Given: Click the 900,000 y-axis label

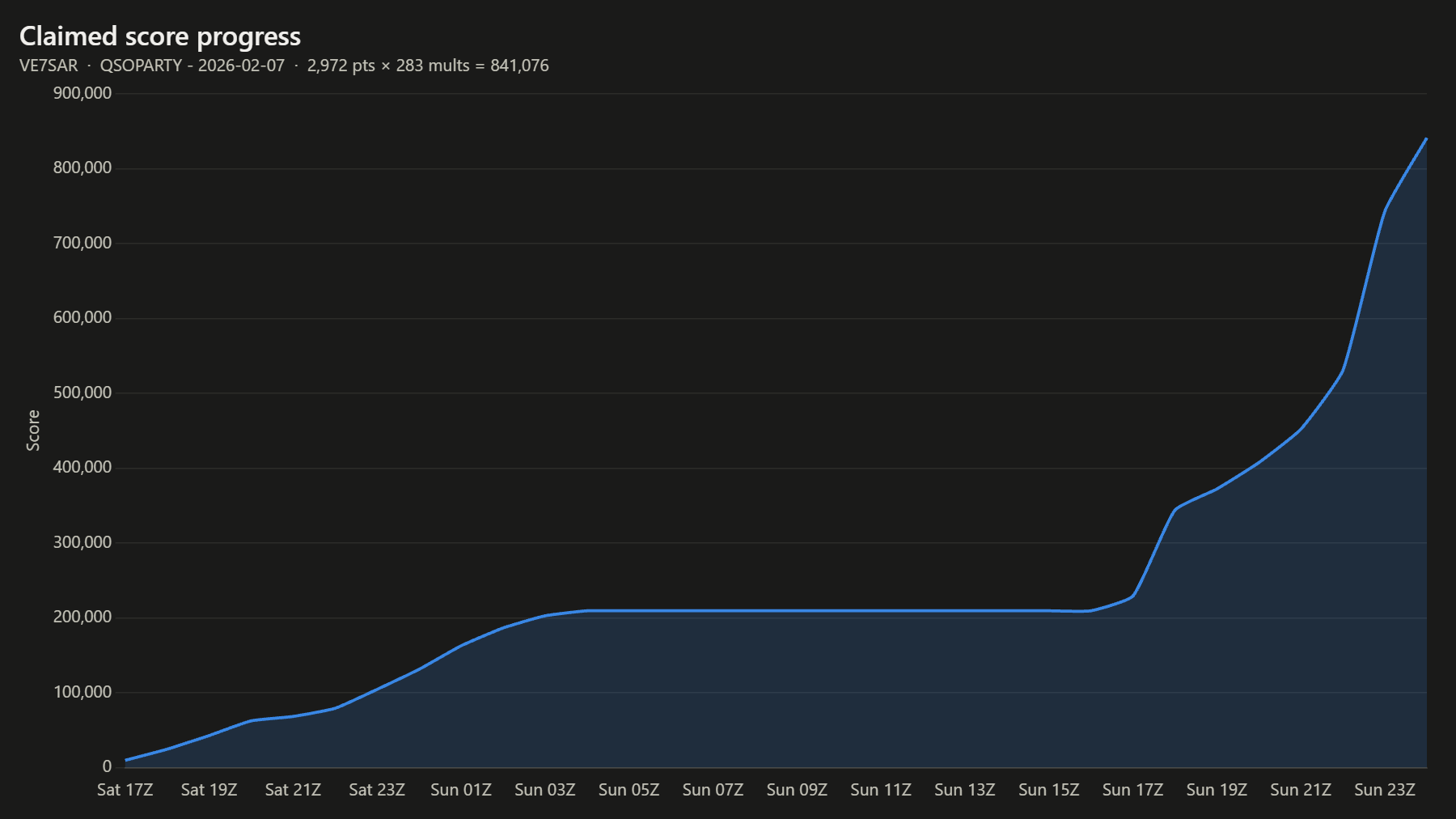Looking at the screenshot, I should [x=83, y=93].
